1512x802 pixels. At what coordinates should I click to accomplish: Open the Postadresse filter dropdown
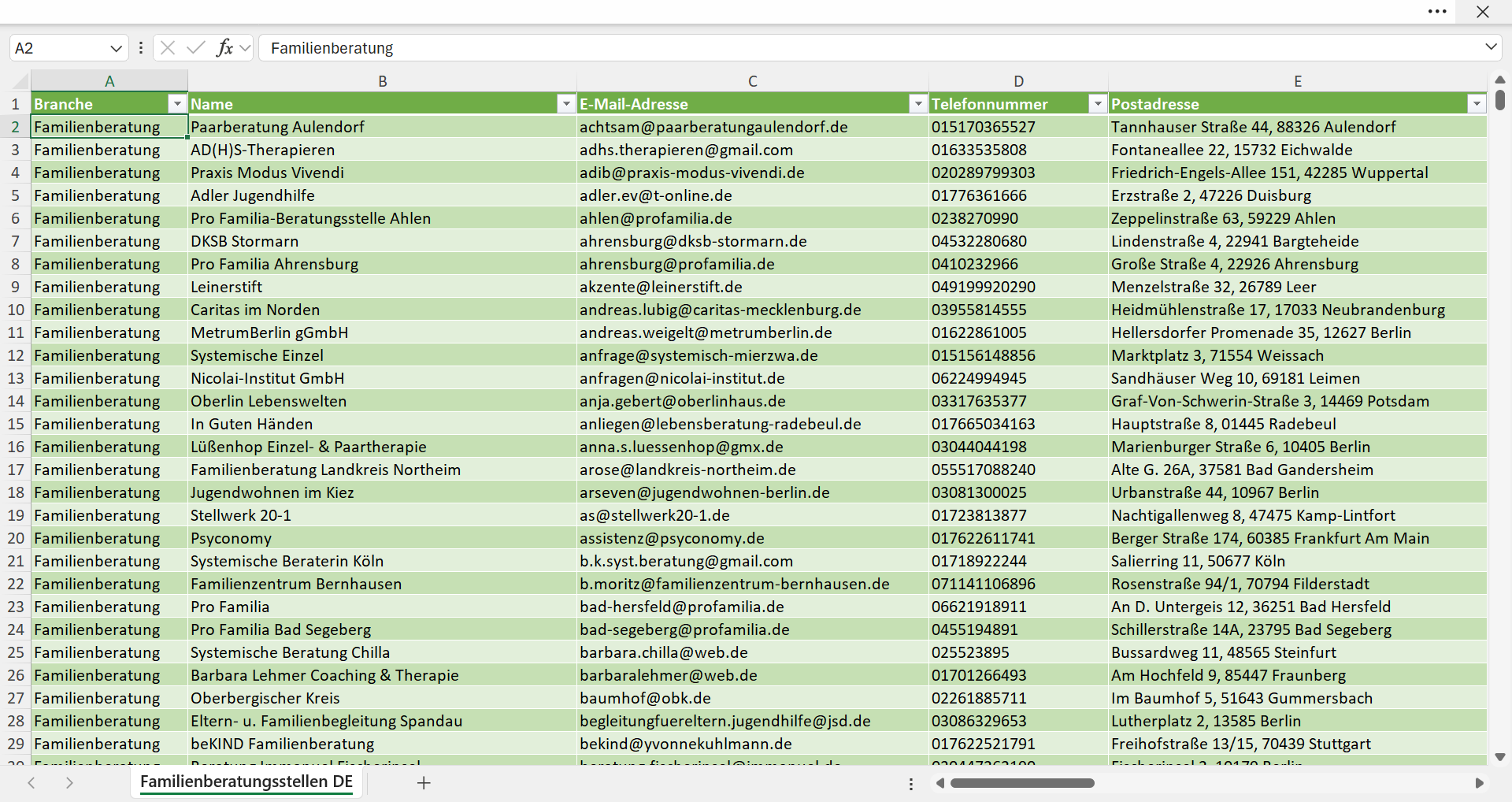[1477, 104]
